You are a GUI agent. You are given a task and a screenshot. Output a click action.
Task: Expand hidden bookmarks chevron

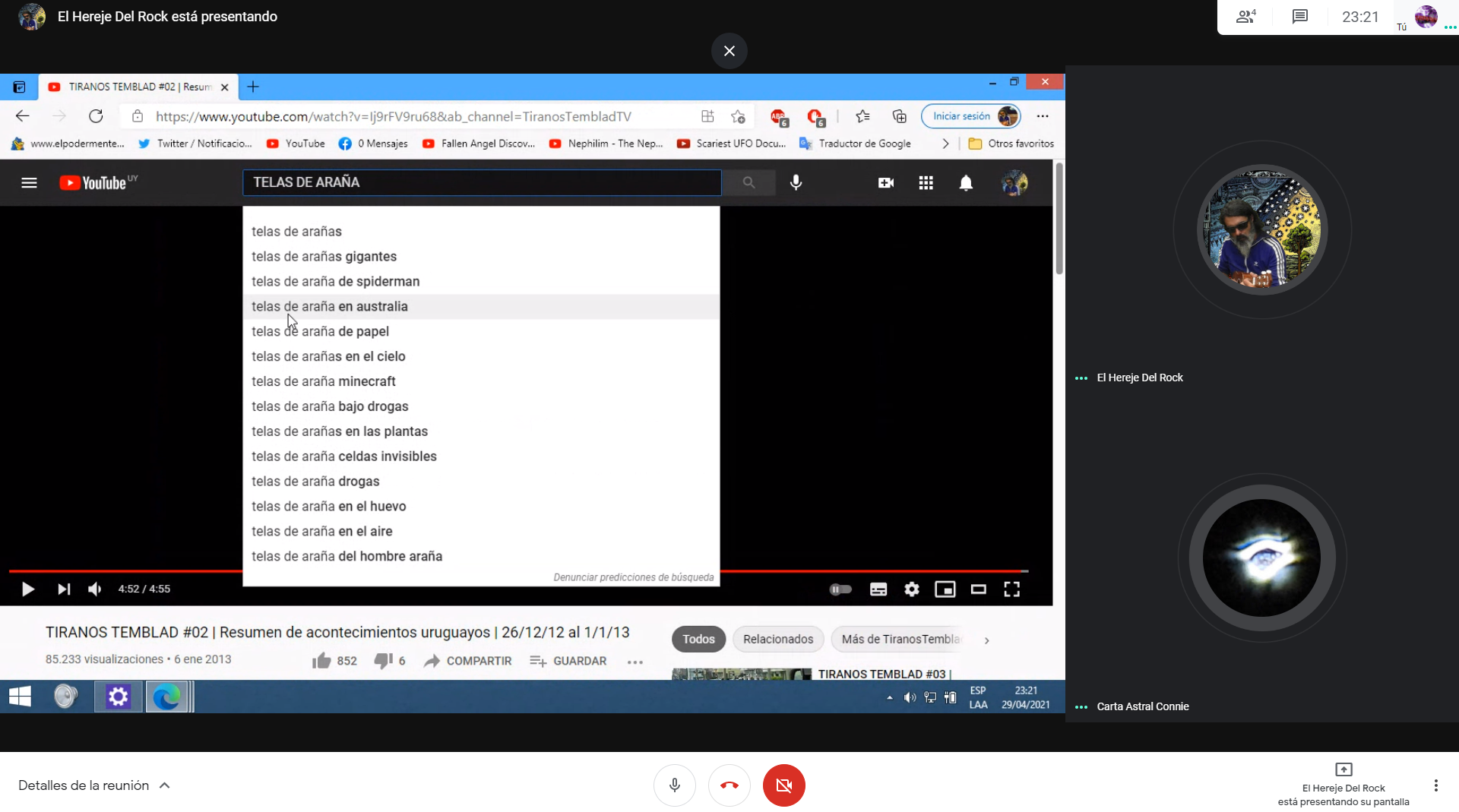tap(945, 144)
